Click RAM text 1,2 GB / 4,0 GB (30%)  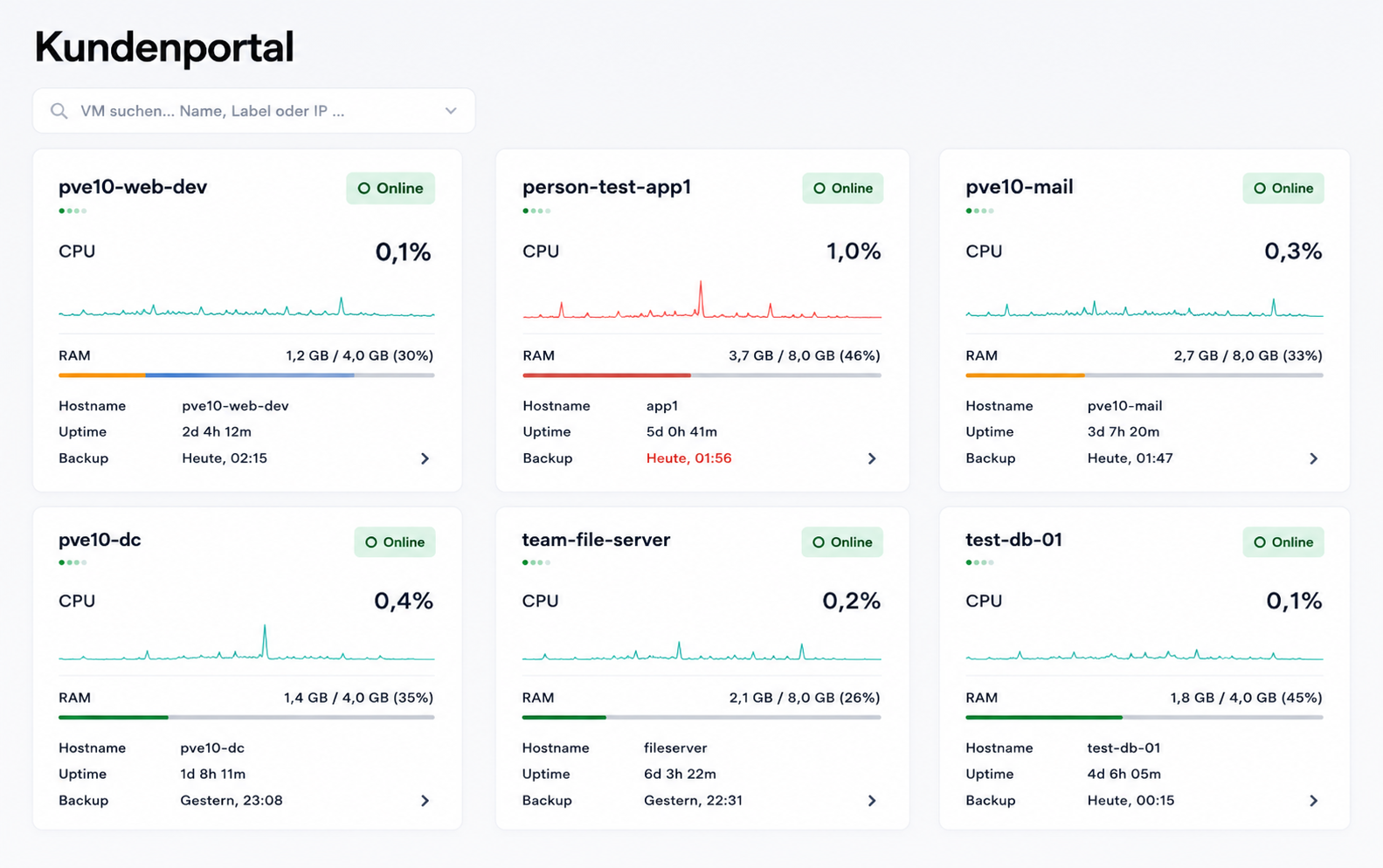[360, 356]
